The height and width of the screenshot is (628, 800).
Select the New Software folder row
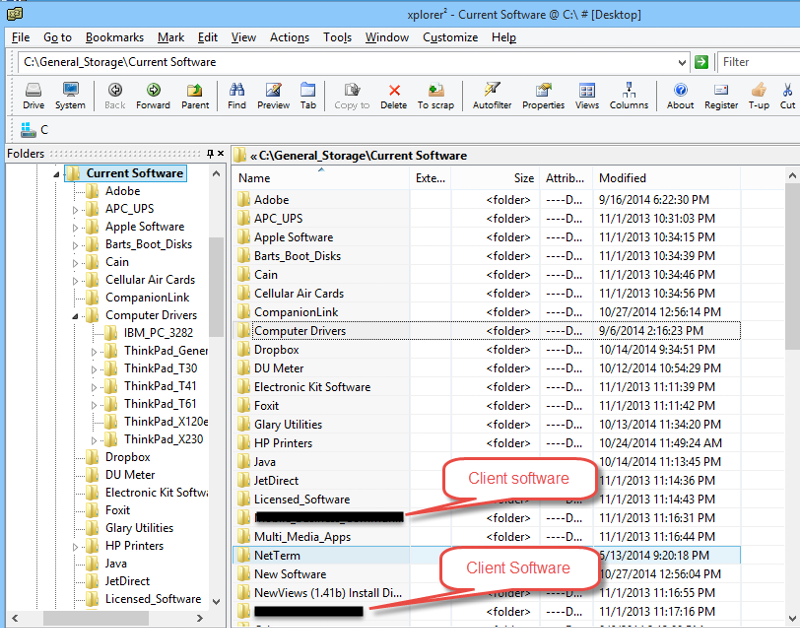(487, 574)
